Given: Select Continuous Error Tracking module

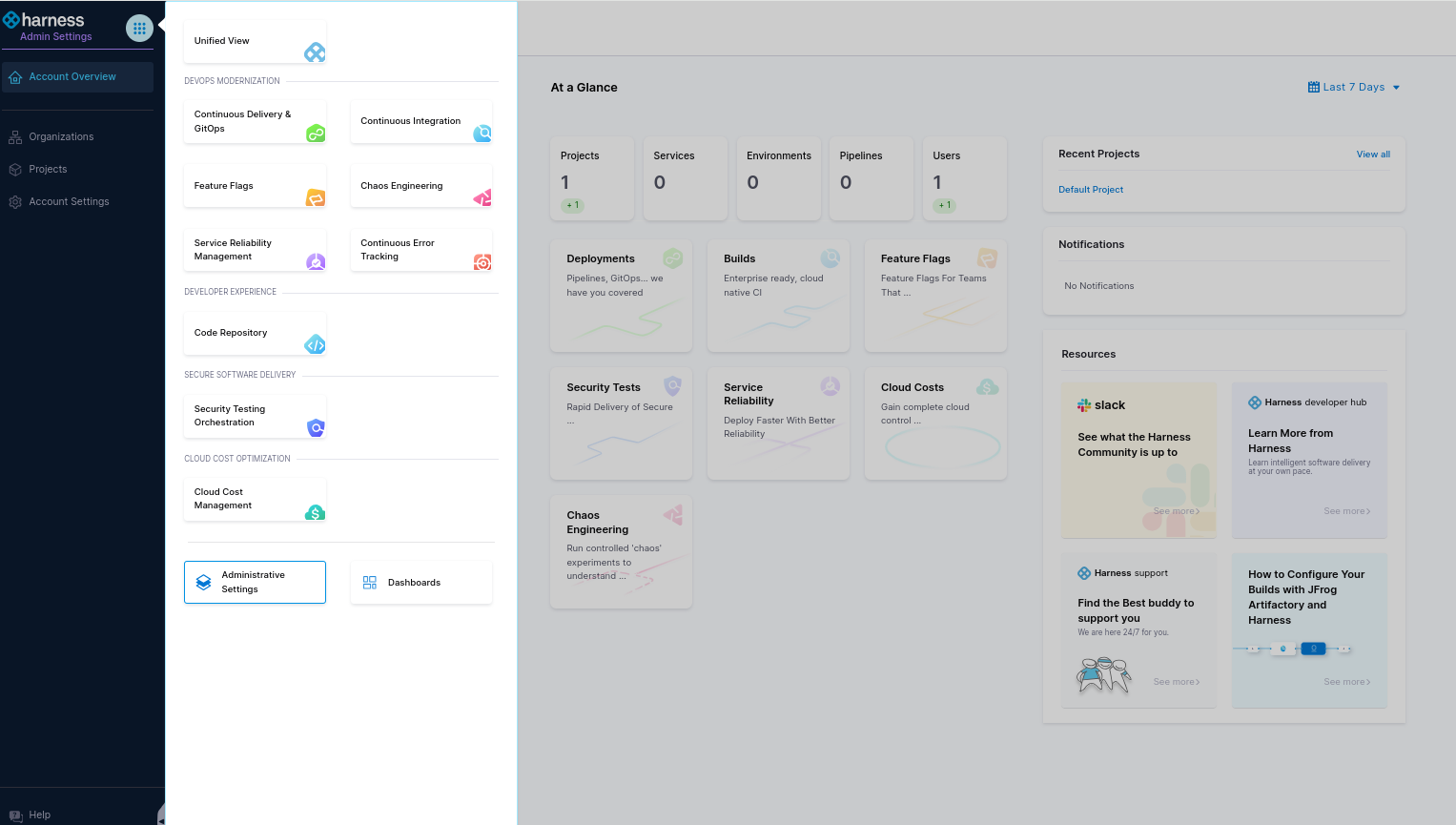Looking at the screenshot, I should click(420, 250).
